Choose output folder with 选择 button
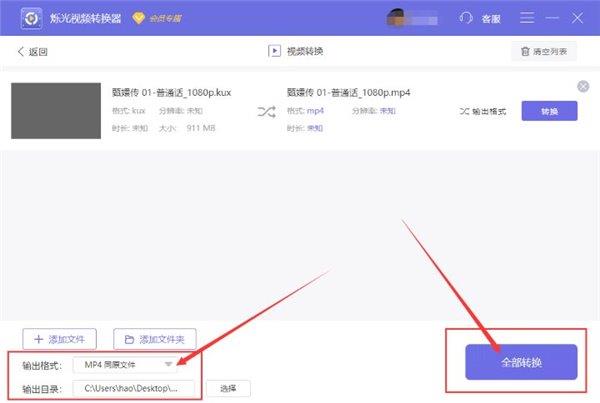 (228, 388)
